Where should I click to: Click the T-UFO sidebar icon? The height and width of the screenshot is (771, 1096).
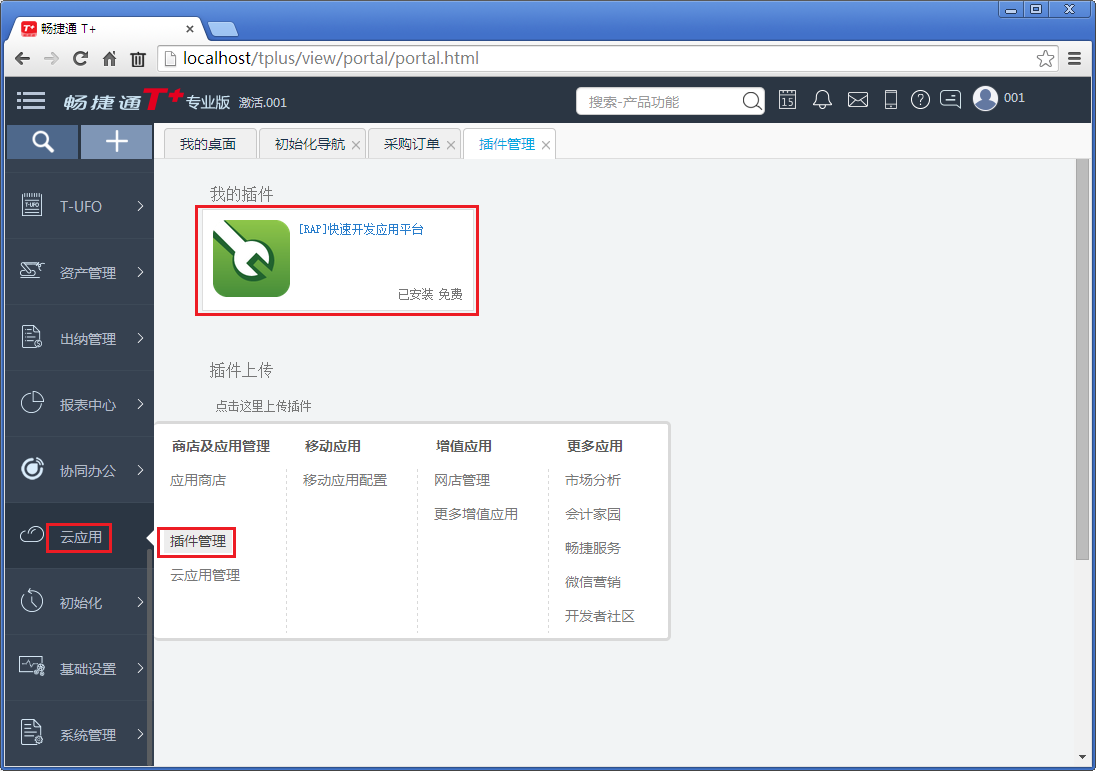click(x=32, y=206)
